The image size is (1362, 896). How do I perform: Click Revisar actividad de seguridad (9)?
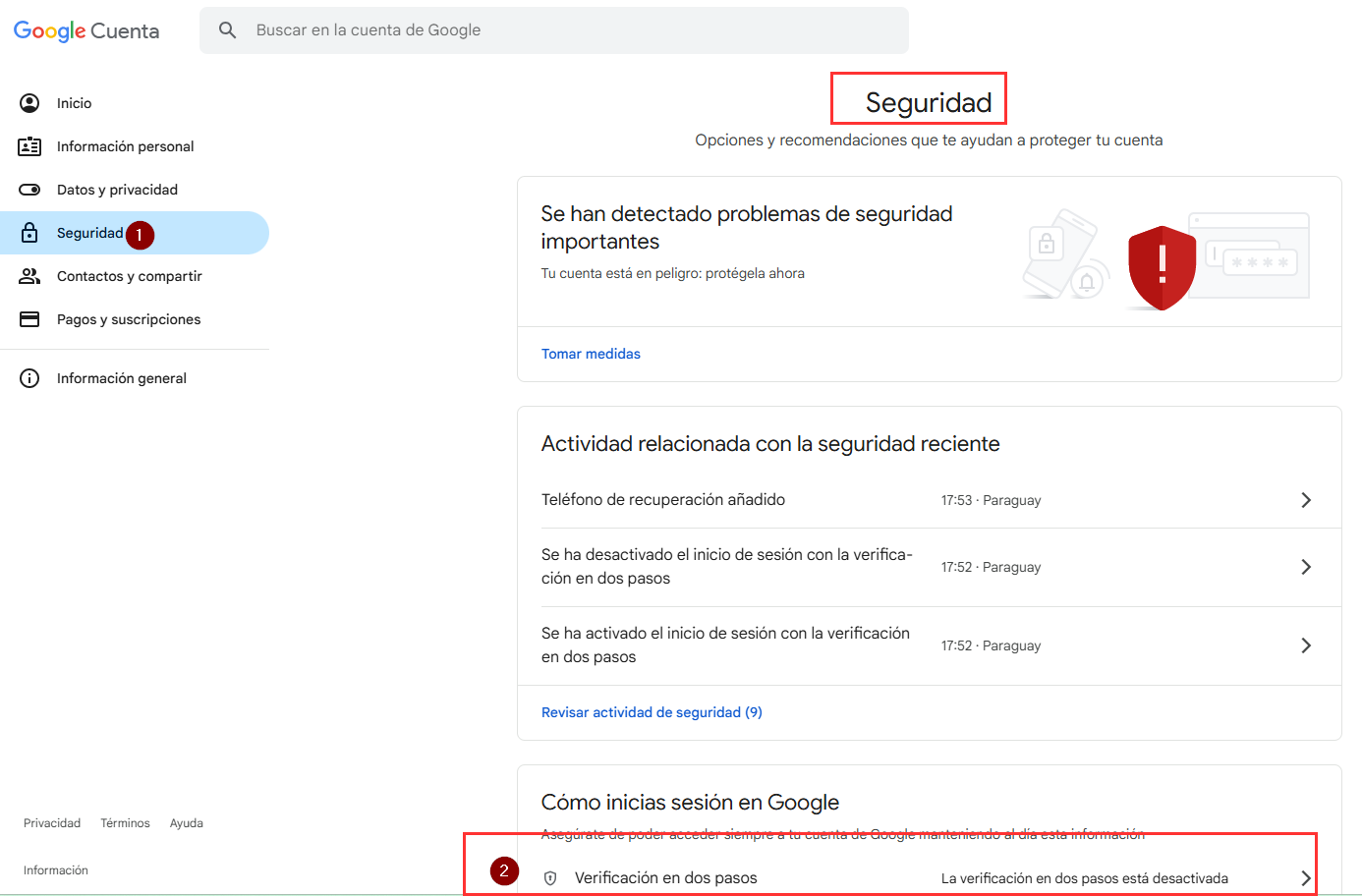(x=652, y=712)
